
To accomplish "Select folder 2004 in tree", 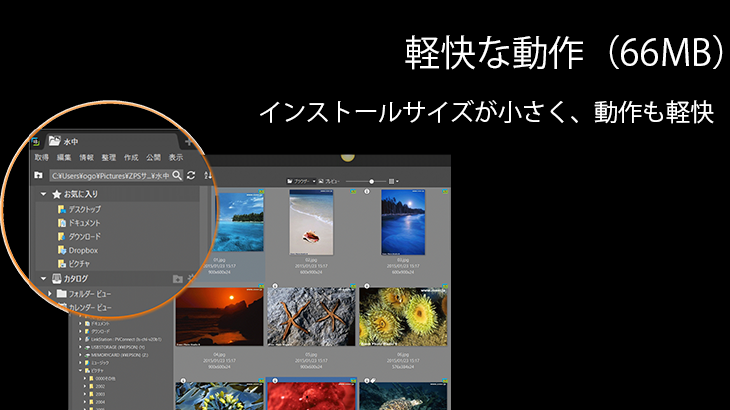I will click(x=98, y=402).
